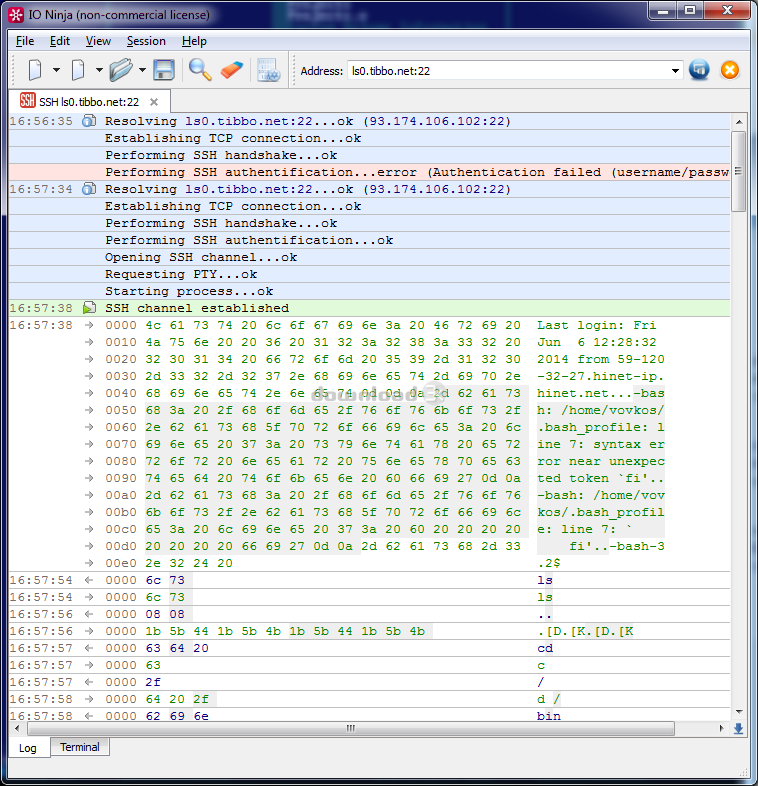Click the outgoing arrow icon at 16:57:56
Image resolution: width=758 pixels, height=786 pixels.
tap(89, 614)
